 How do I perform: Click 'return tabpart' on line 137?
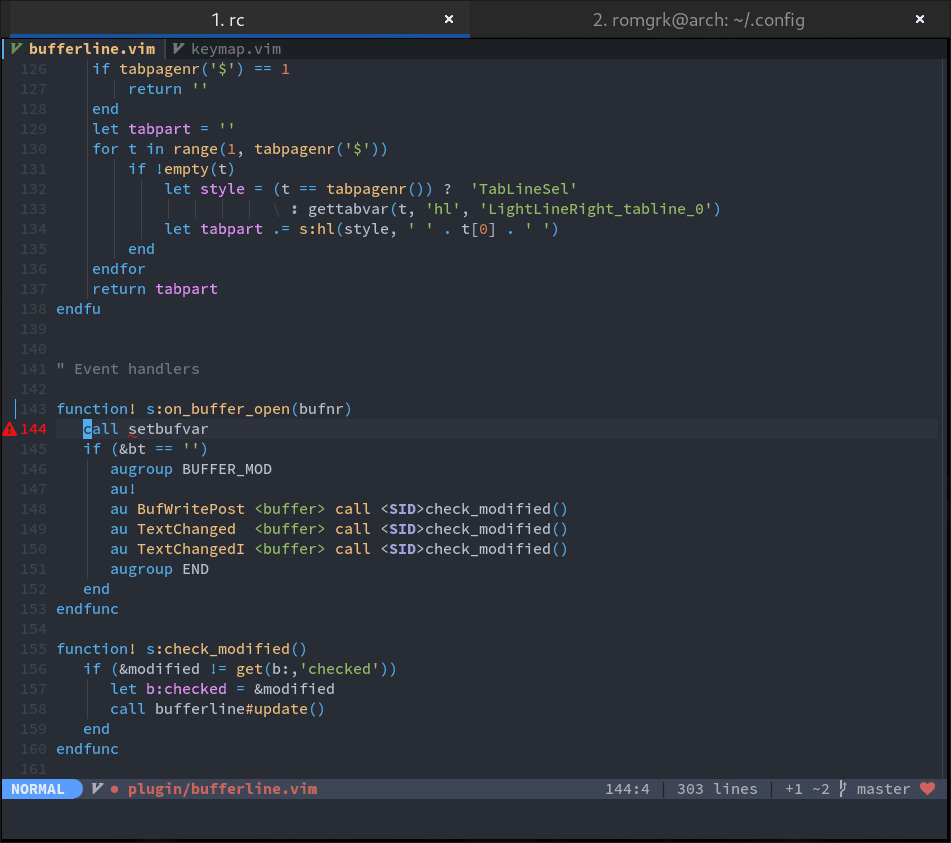155,289
